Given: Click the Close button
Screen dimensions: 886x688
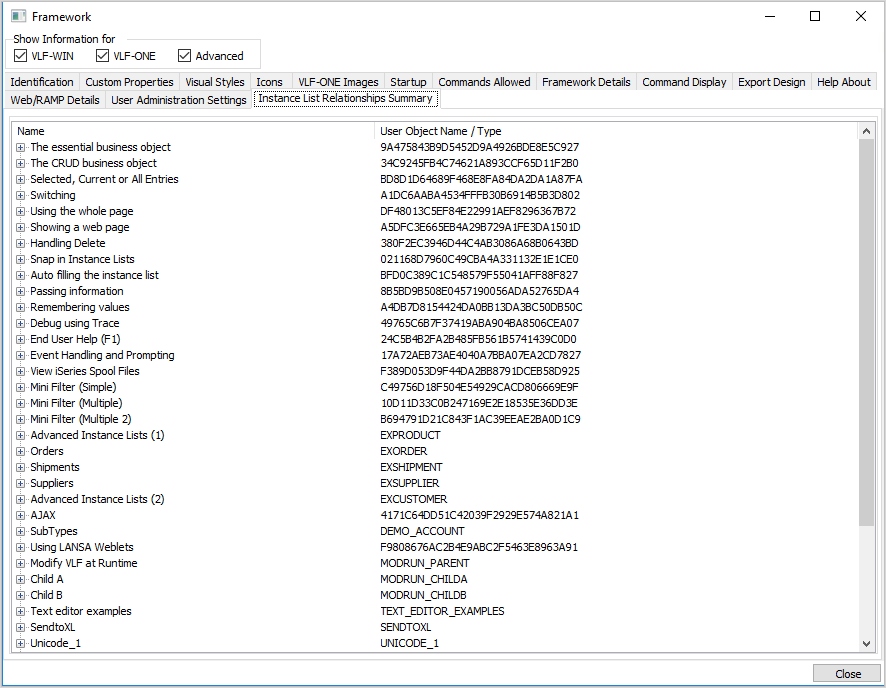Looking at the screenshot, I should [x=848, y=674].
